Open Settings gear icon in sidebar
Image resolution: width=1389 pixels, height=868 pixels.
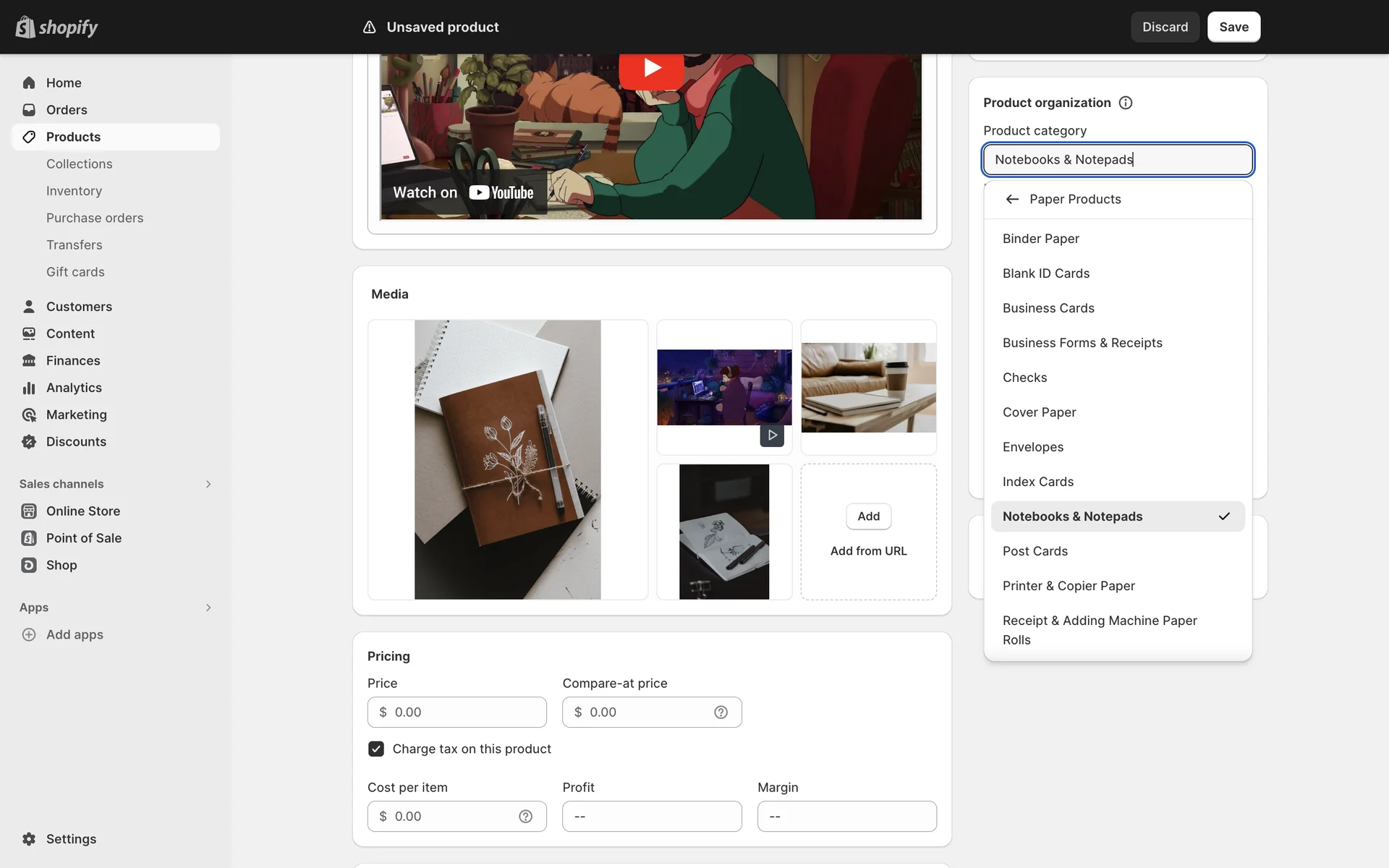tap(29, 839)
